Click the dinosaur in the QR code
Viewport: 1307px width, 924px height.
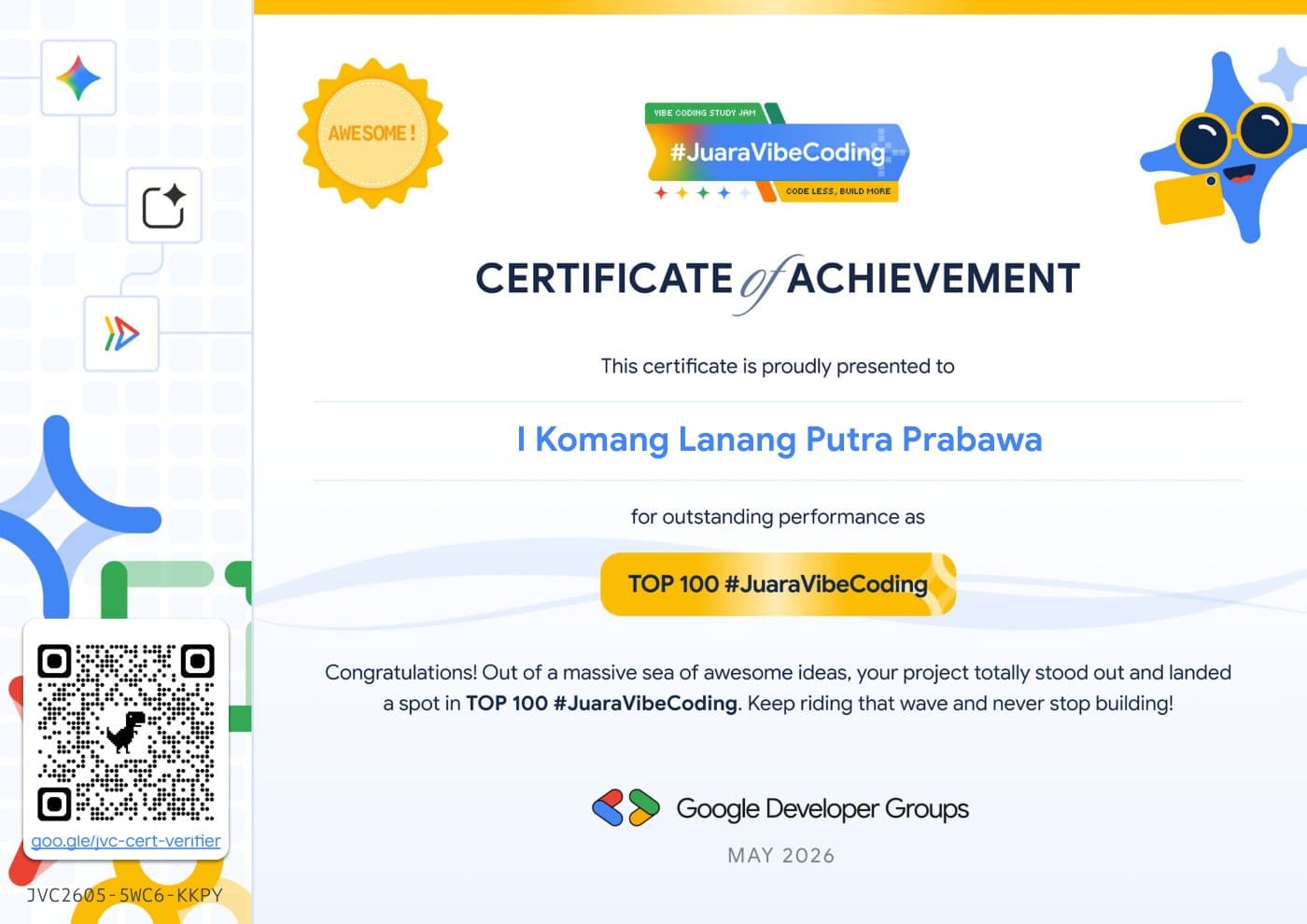point(126,733)
